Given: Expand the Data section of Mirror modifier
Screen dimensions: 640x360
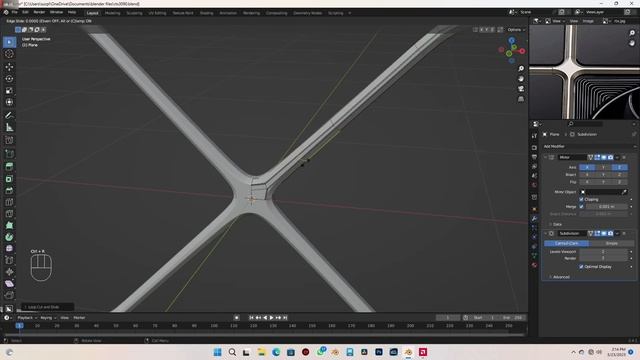Looking at the screenshot, I should 555,224.
